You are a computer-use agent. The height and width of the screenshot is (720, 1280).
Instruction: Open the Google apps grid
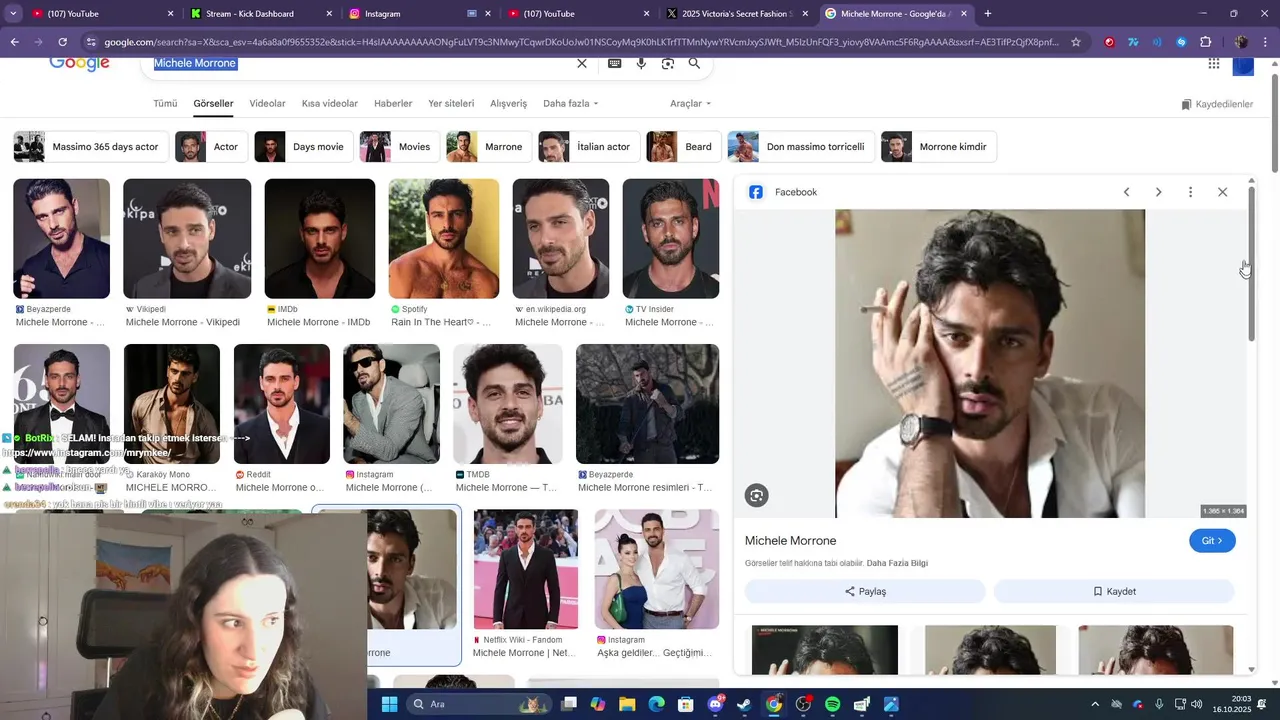(x=1214, y=63)
